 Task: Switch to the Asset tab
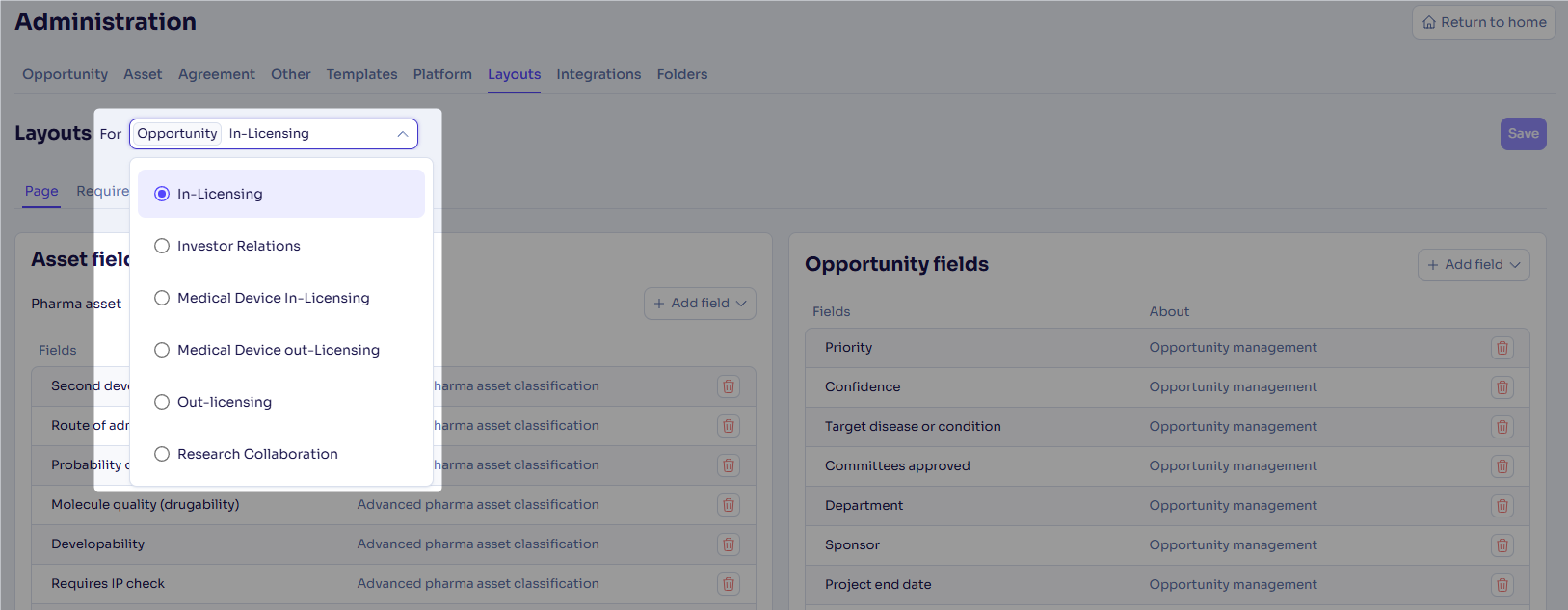tap(143, 74)
